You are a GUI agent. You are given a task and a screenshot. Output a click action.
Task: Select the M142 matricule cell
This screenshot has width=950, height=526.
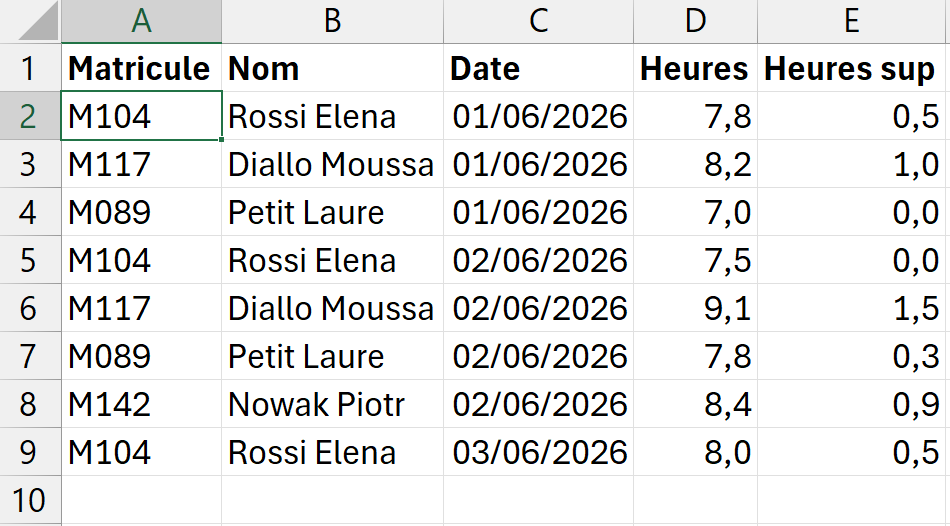coord(141,404)
